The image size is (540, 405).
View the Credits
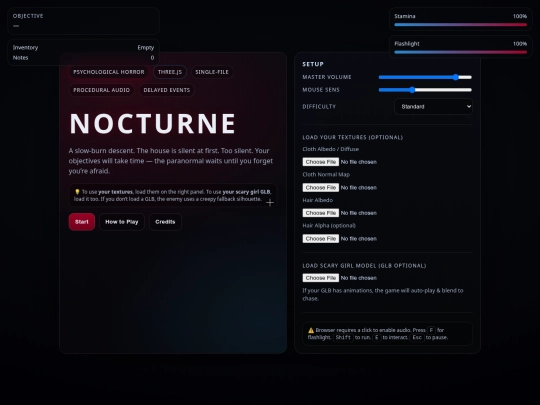click(165, 222)
